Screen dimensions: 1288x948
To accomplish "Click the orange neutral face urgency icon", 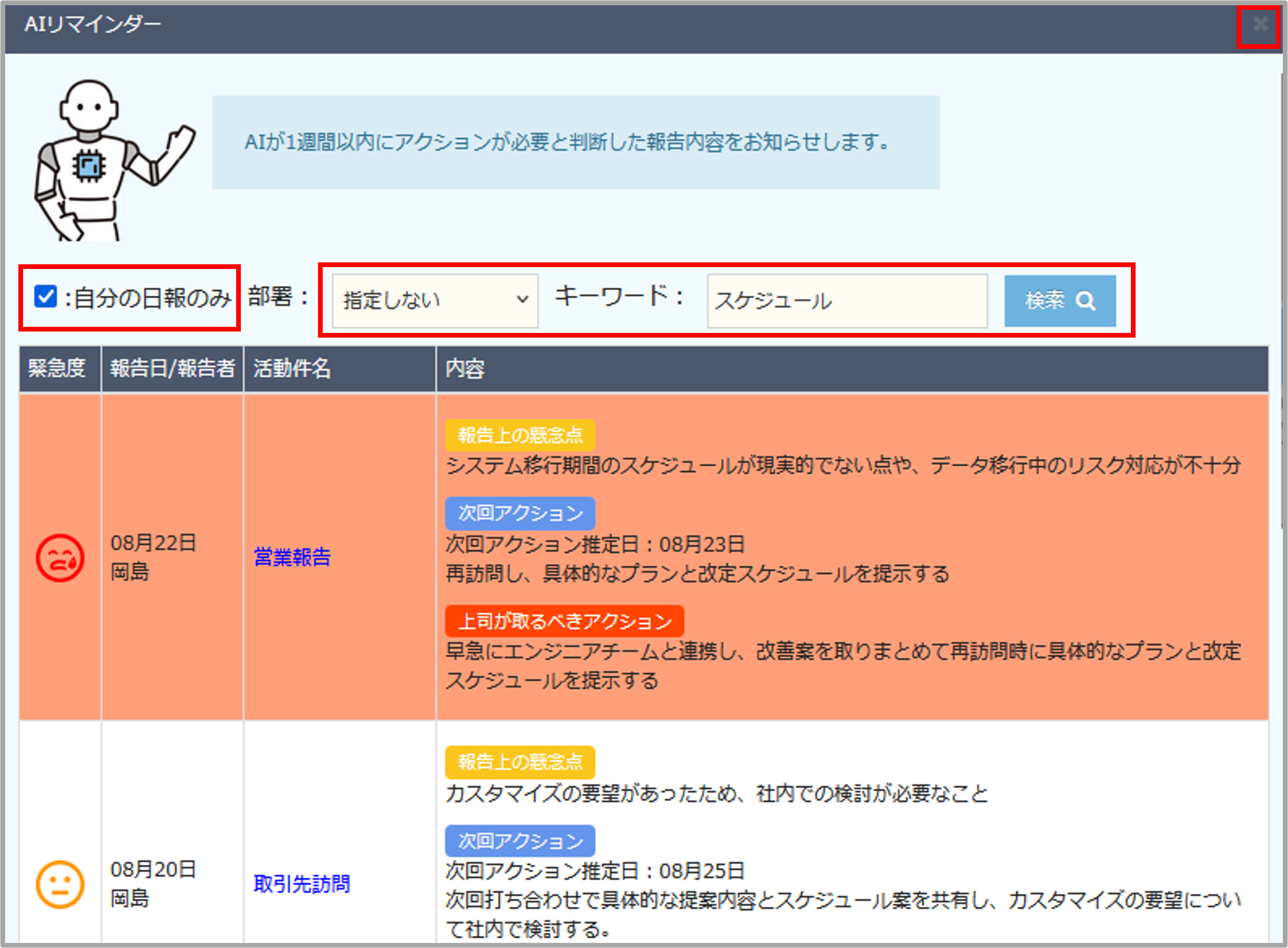I will point(60,885).
